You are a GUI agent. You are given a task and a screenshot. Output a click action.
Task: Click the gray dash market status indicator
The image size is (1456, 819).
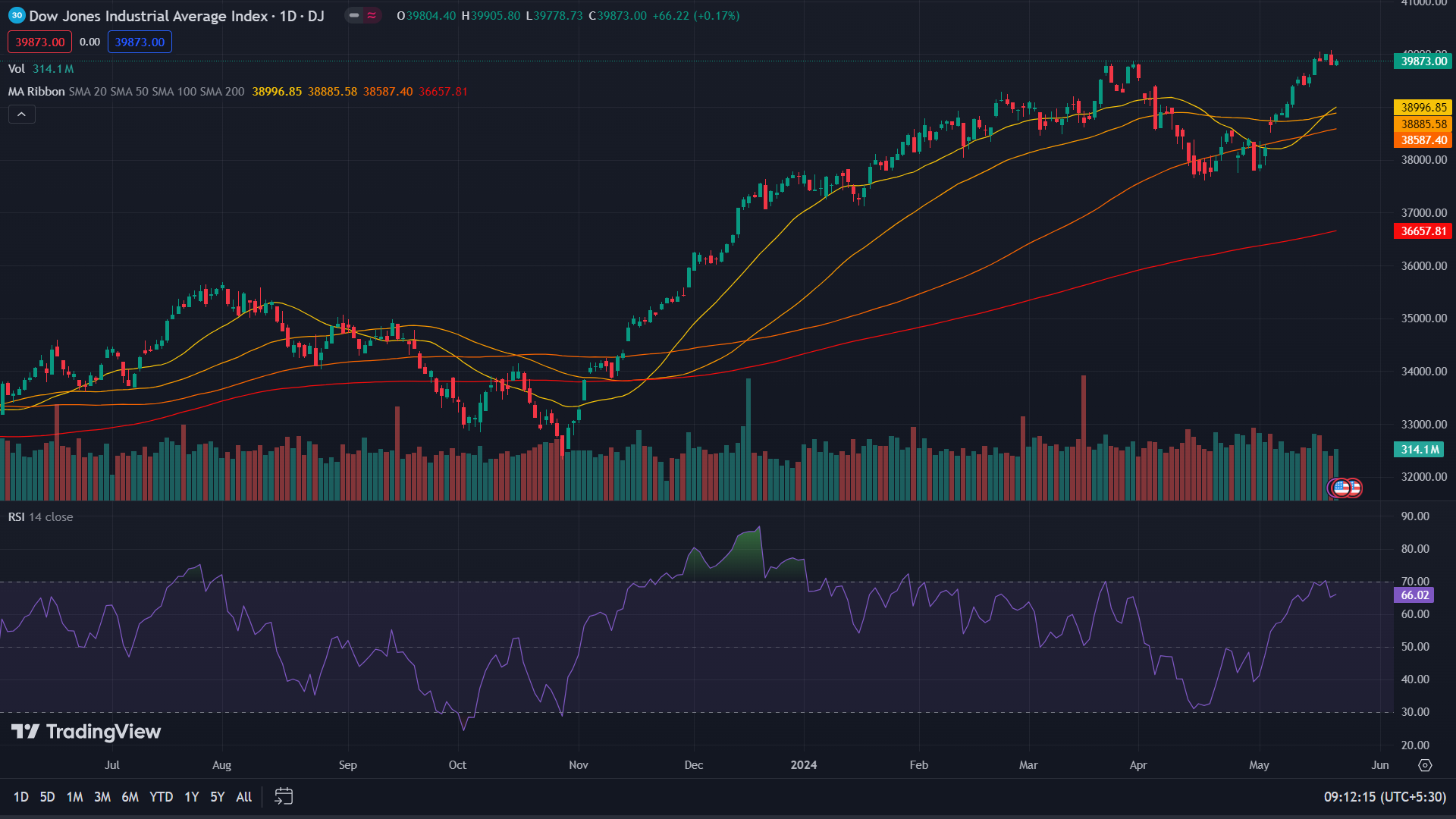coord(354,15)
